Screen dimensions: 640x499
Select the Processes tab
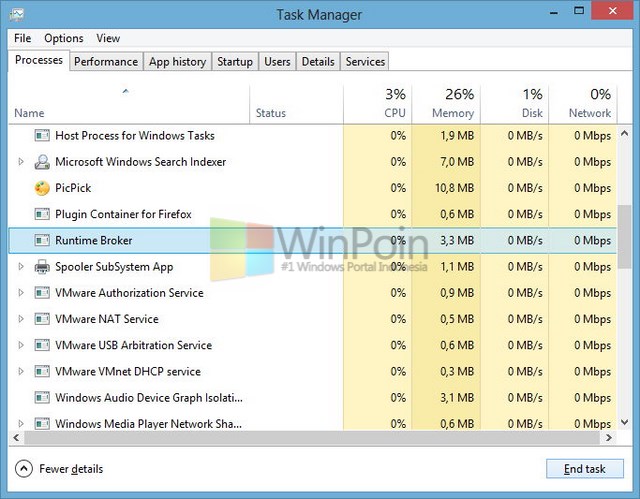pos(39,60)
